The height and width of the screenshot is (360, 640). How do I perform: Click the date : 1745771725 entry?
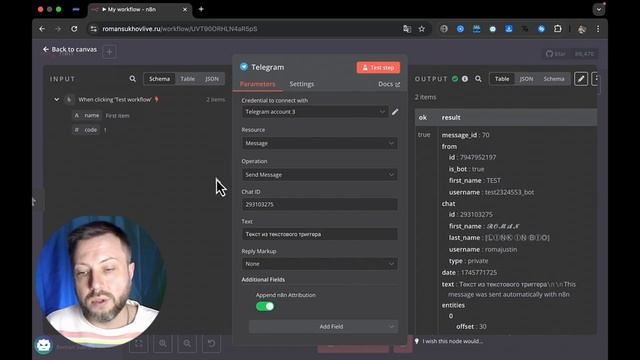pos(469,273)
